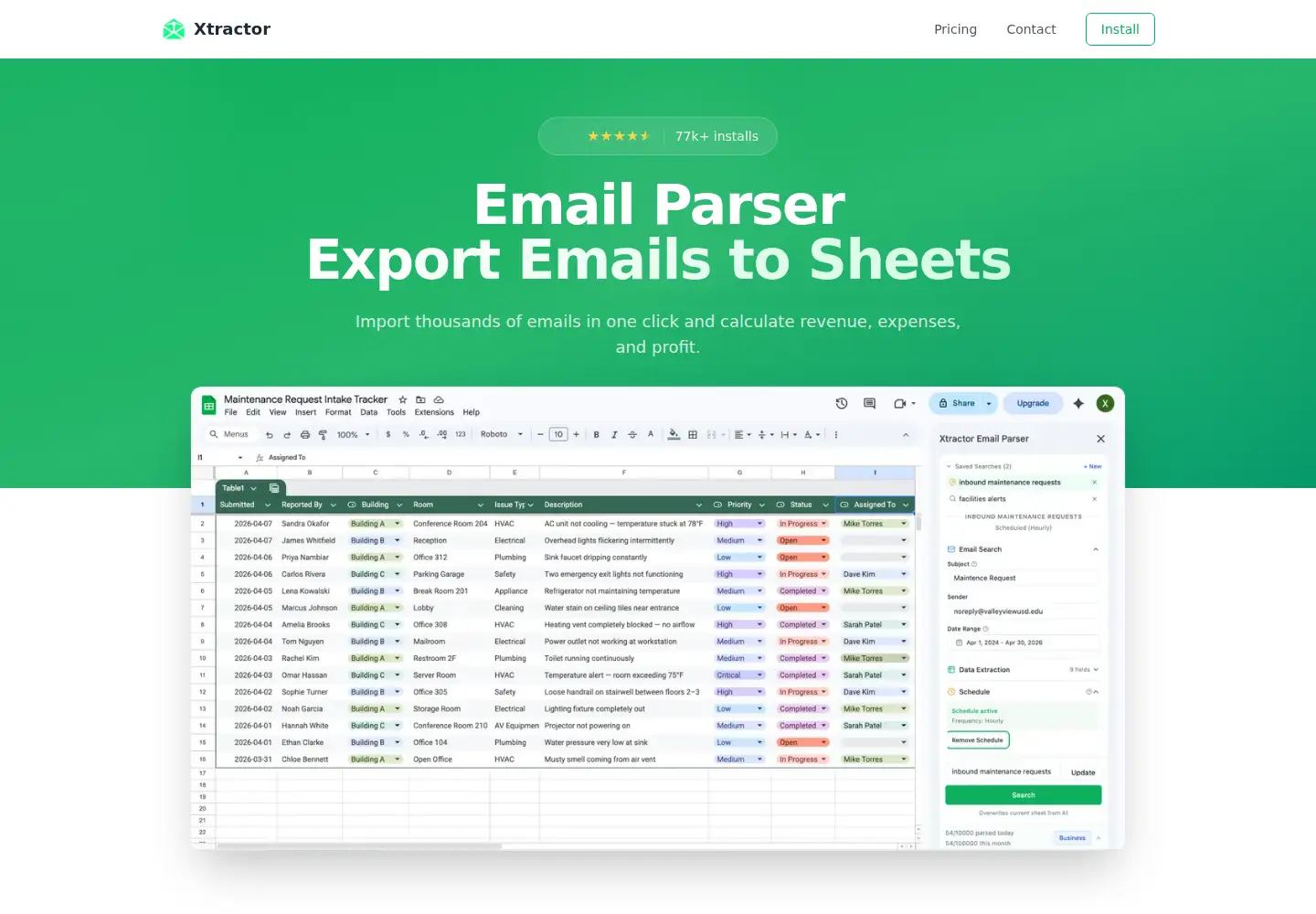The image size is (1316, 914).
Task: Open the fill color paint bucket
Action: (x=674, y=435)
